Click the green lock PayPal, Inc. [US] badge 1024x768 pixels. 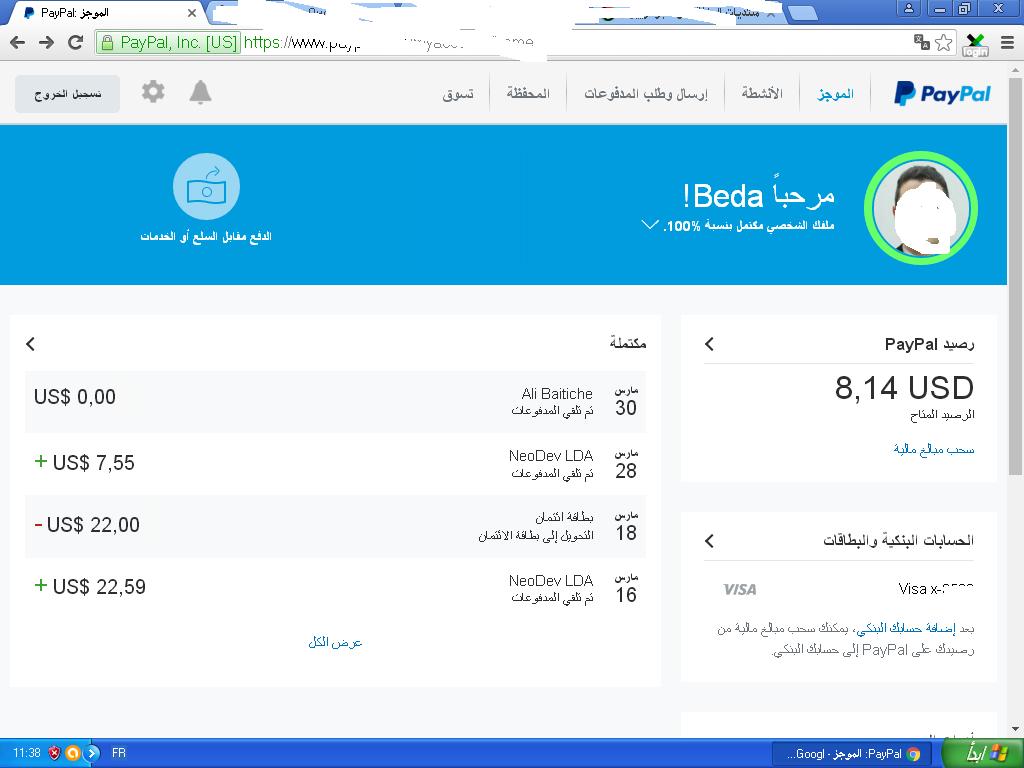coord(168,42)
